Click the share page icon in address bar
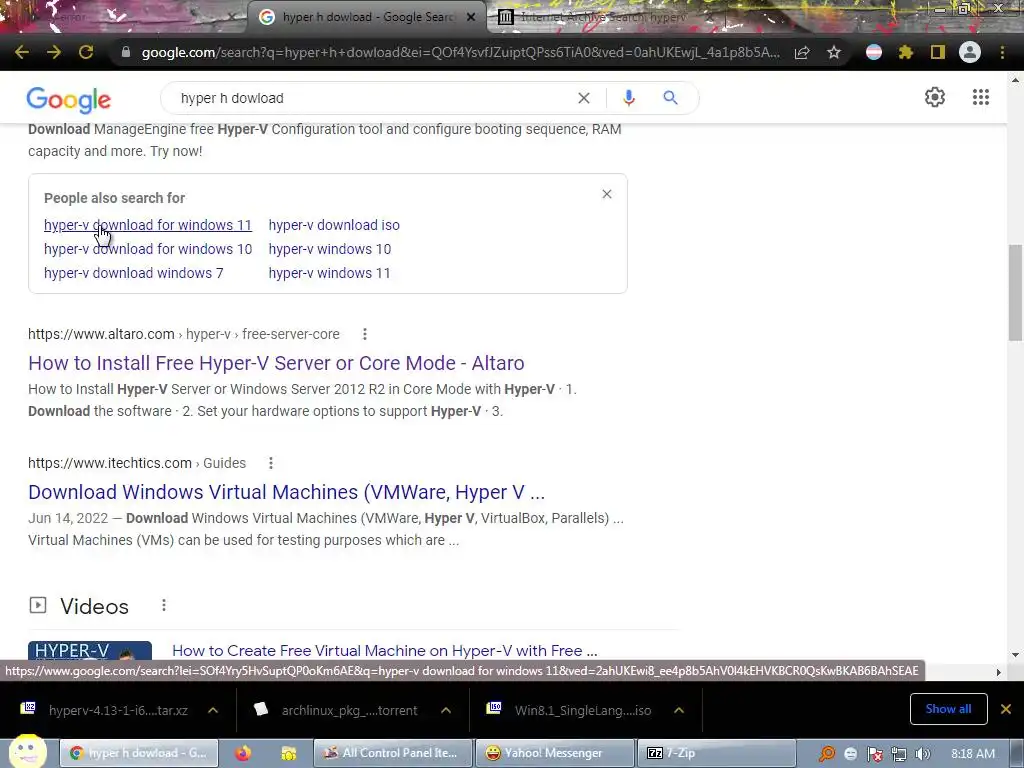This screenshot has width=1024, height=768. click(802, 53)
